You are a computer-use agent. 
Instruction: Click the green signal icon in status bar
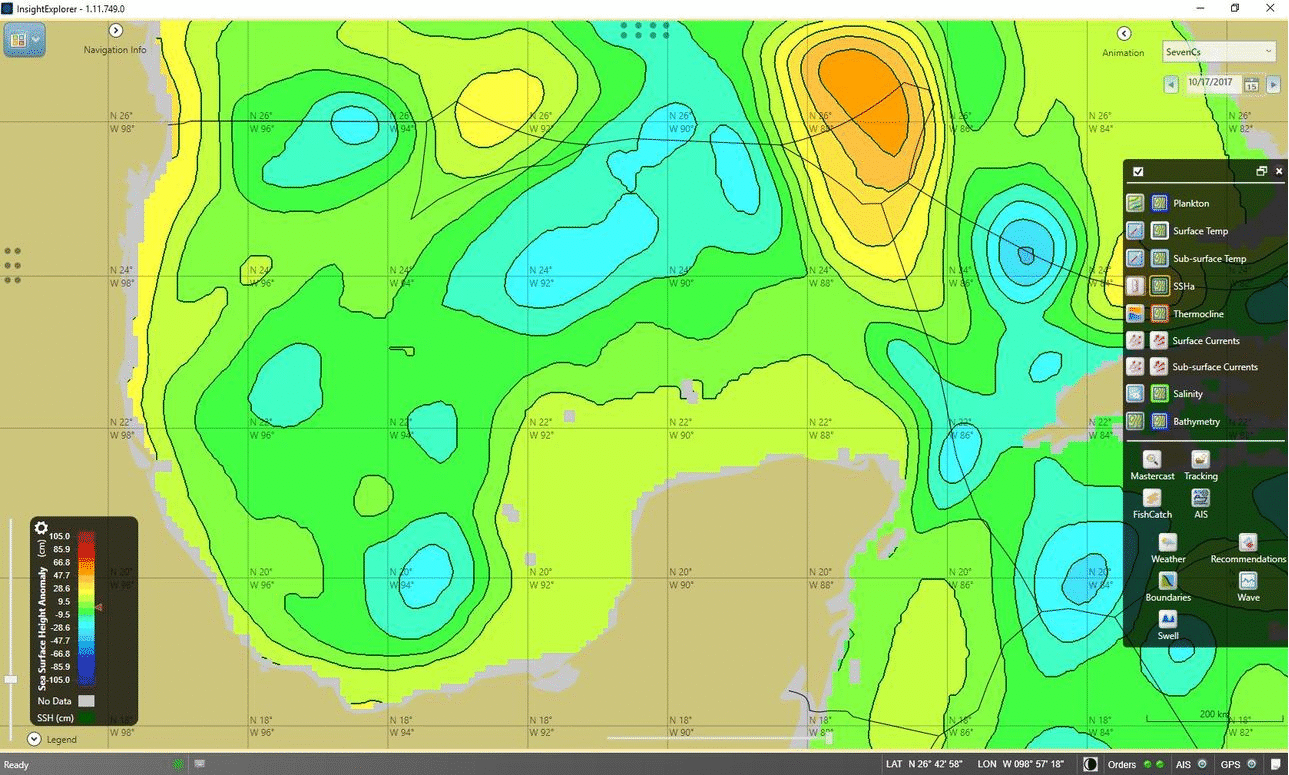tap(177, 764)
